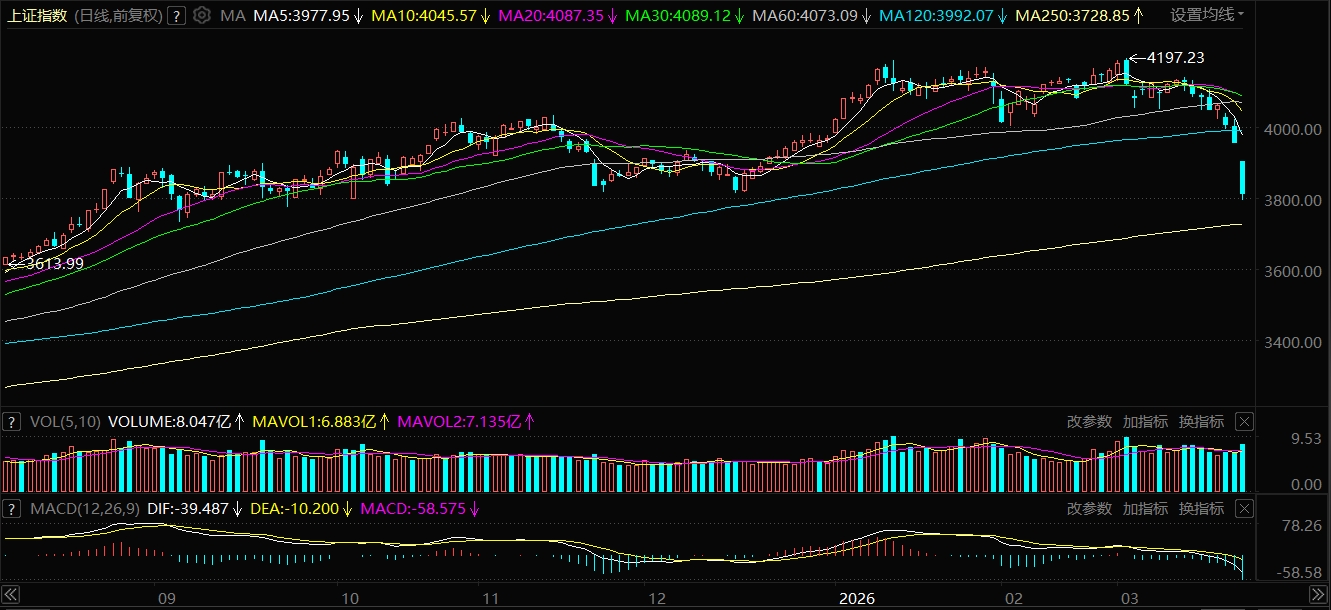Image resolution: width=1331 pixels, height=610 pixels.
Task: Click 加指标 in the VOL panel
Action: 1144,421
